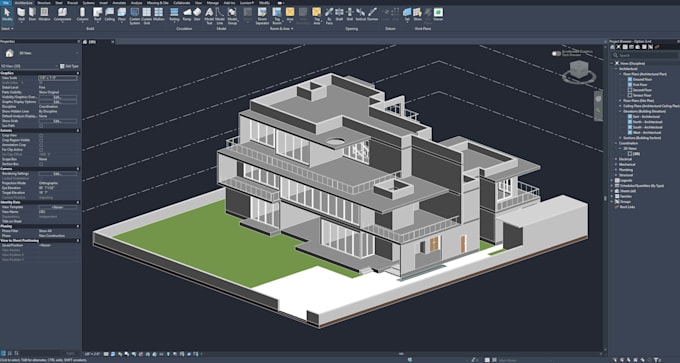The height and width of the screenshot is (363, 680).
Task: Toggle the Show work plane tool
Action: pyautogui.click(x=418, y=14)
